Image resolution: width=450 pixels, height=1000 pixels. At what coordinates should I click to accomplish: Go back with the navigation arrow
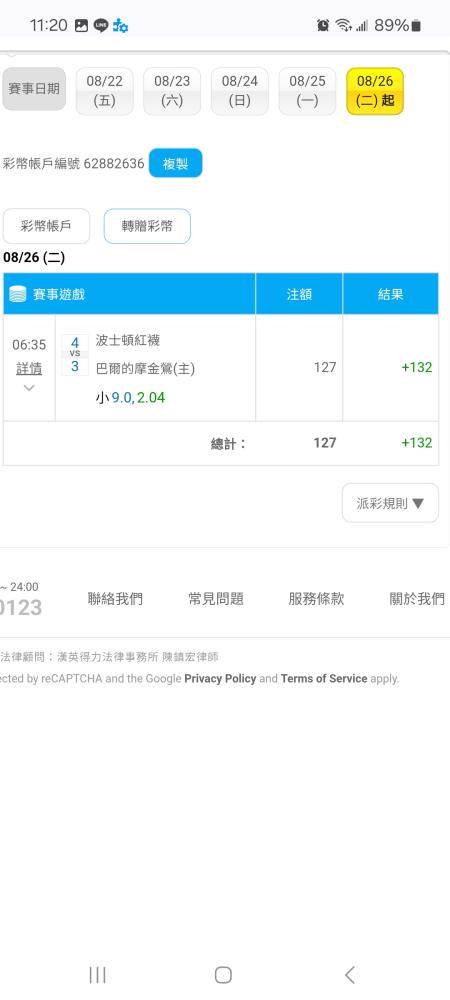click(349, 974)
